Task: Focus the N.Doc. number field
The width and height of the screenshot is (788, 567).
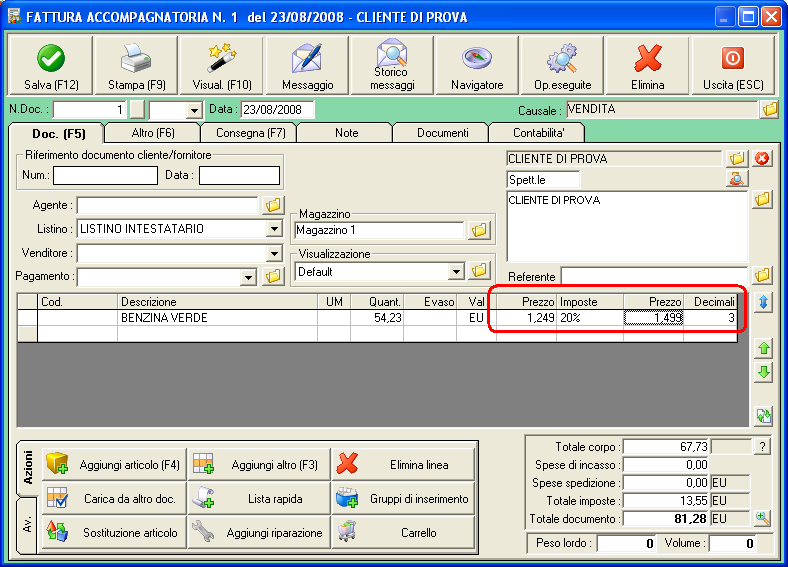Action: coord(89,110)
